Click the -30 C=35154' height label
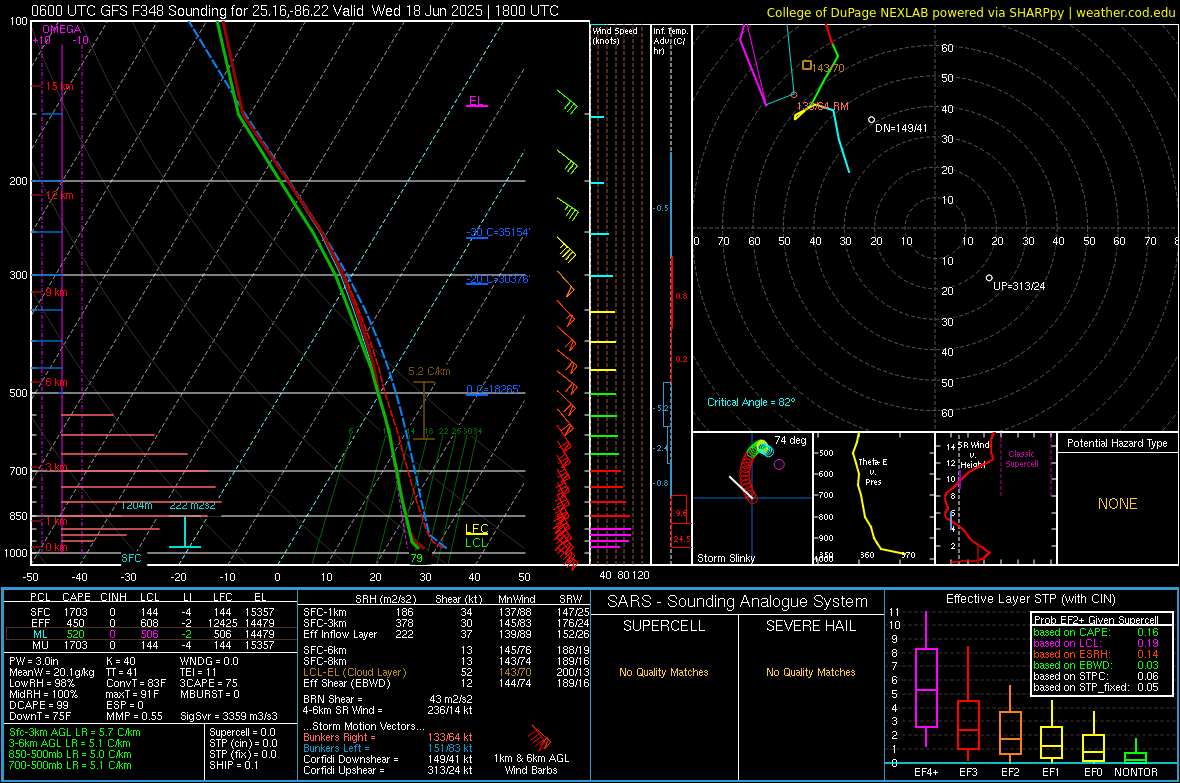This screenshot has width=1180, height=783. click(498, 232)
